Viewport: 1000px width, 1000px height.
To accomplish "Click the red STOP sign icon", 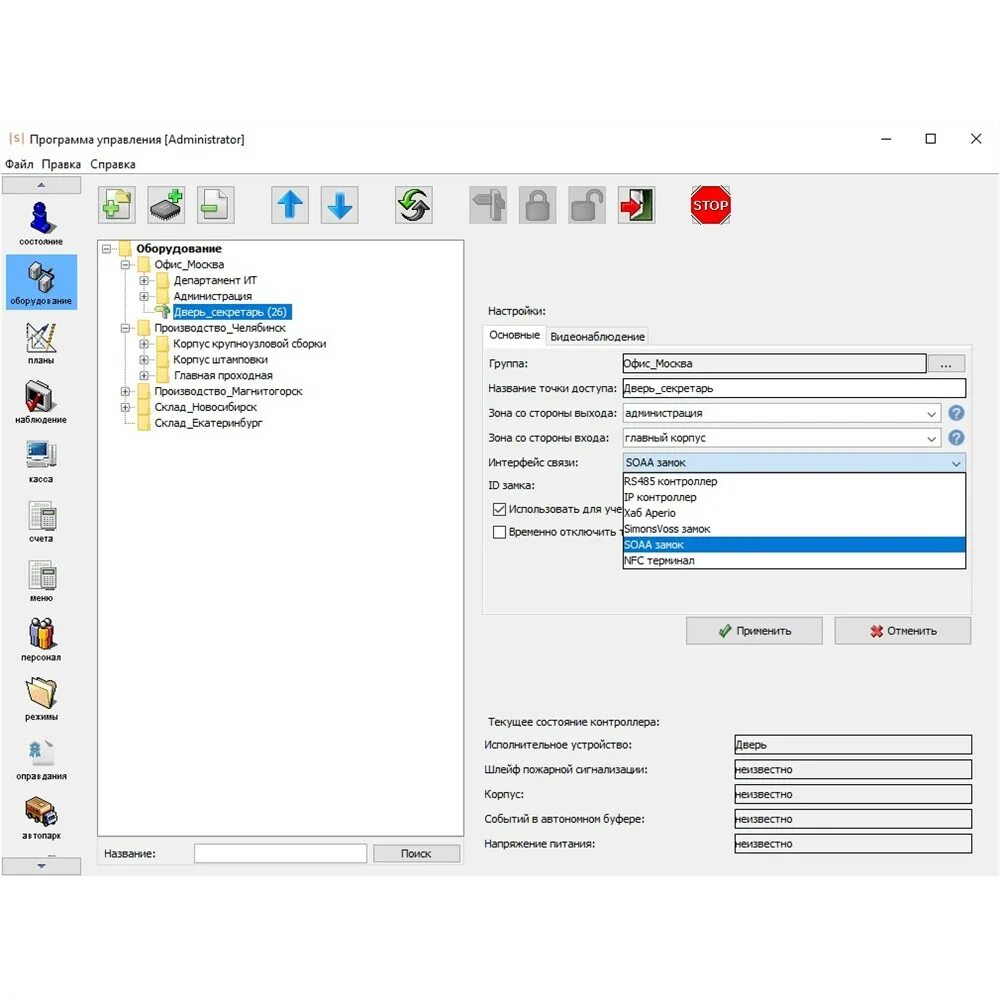I will (x=710, y=205).
